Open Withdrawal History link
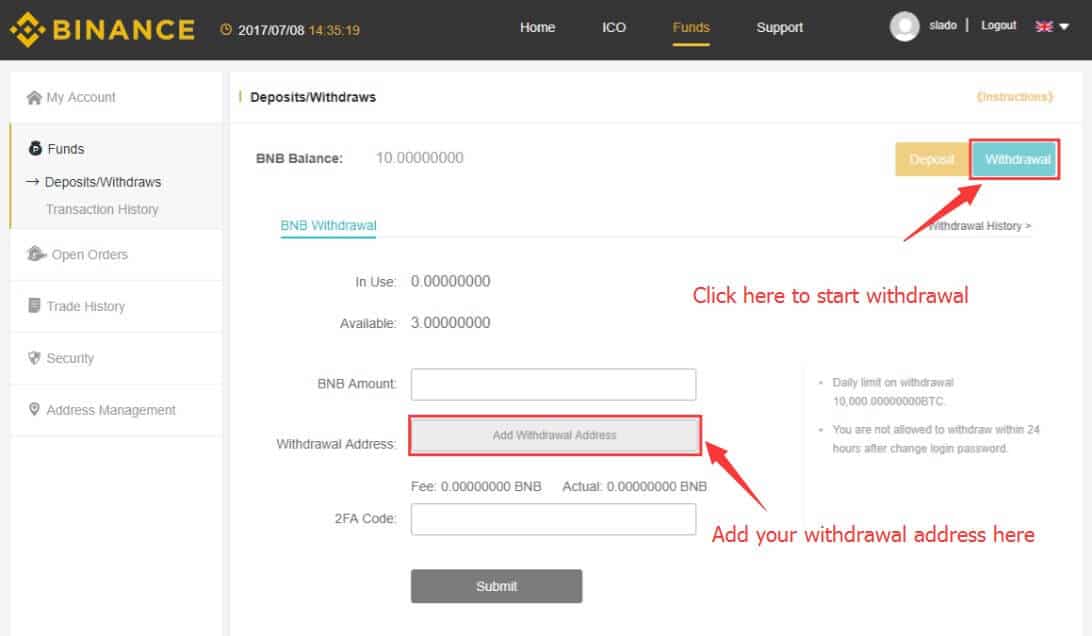The height and width of the screenshot is (636, 1092). tap(979, 226)
